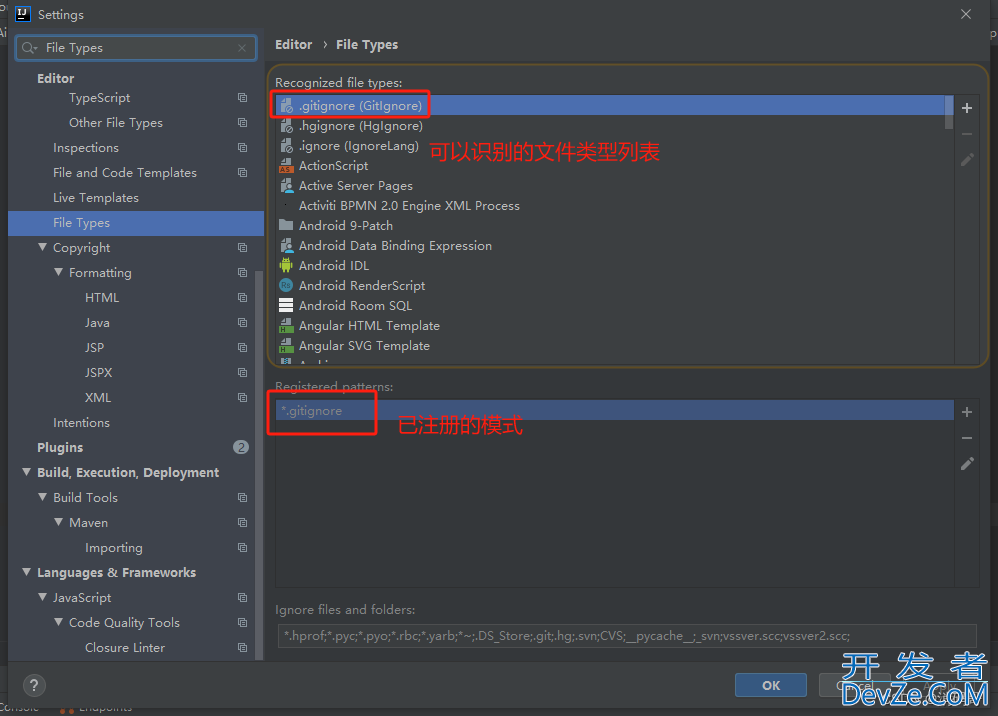Open the Intentions settings page
This screenshot has width=998, height=716.
pyautogui.click(x=136, y=423)
